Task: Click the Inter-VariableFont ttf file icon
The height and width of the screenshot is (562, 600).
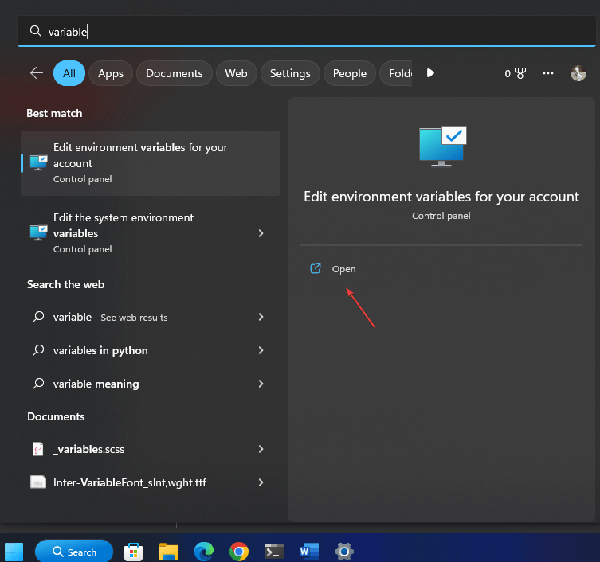Action: coord(38,482)
